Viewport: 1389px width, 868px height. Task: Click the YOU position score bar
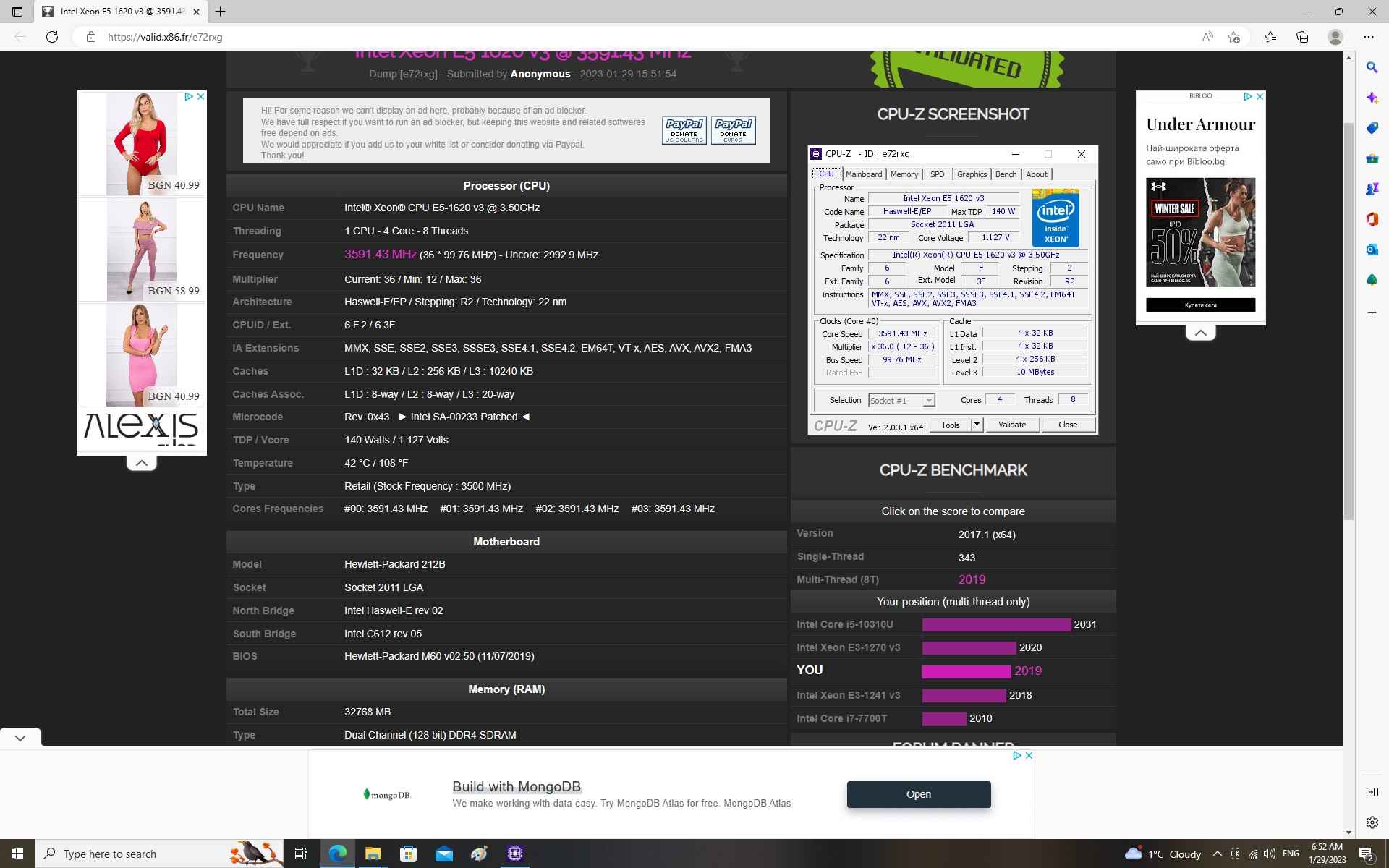coord(967,671)
